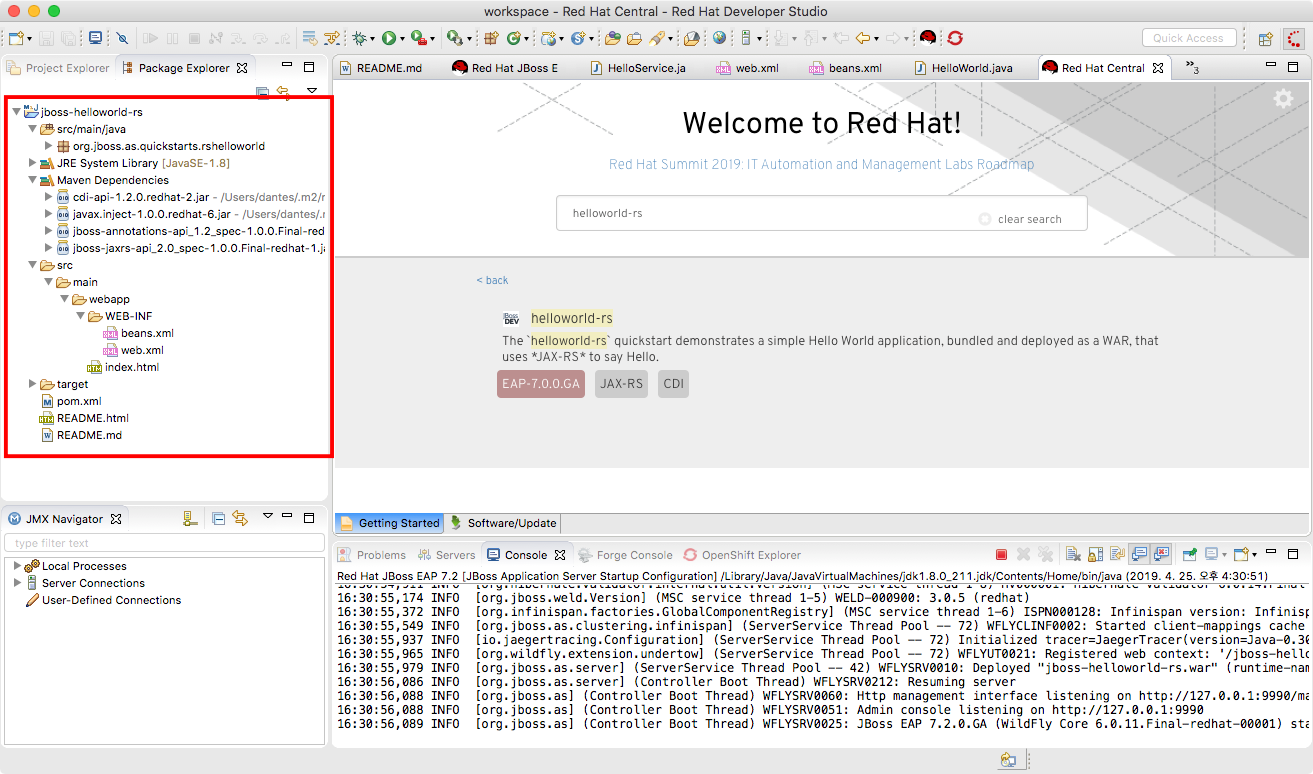The width and height of the screenshot is (1313, 774).
Task: Click the JAX-RS tag
Action: click(x=621, y=384)
